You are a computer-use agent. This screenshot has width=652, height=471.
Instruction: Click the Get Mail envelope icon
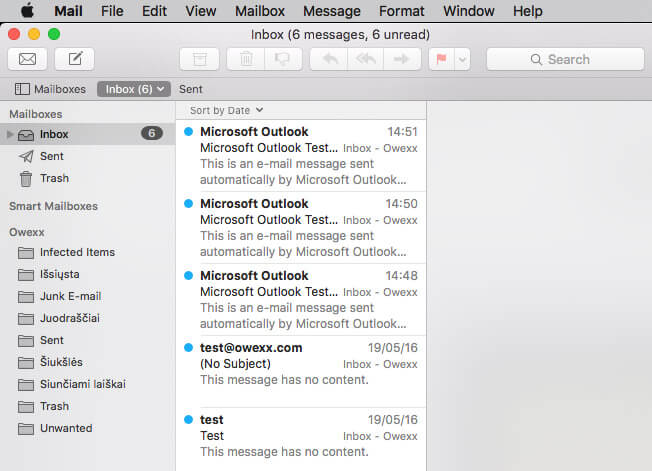coord(27,59)
